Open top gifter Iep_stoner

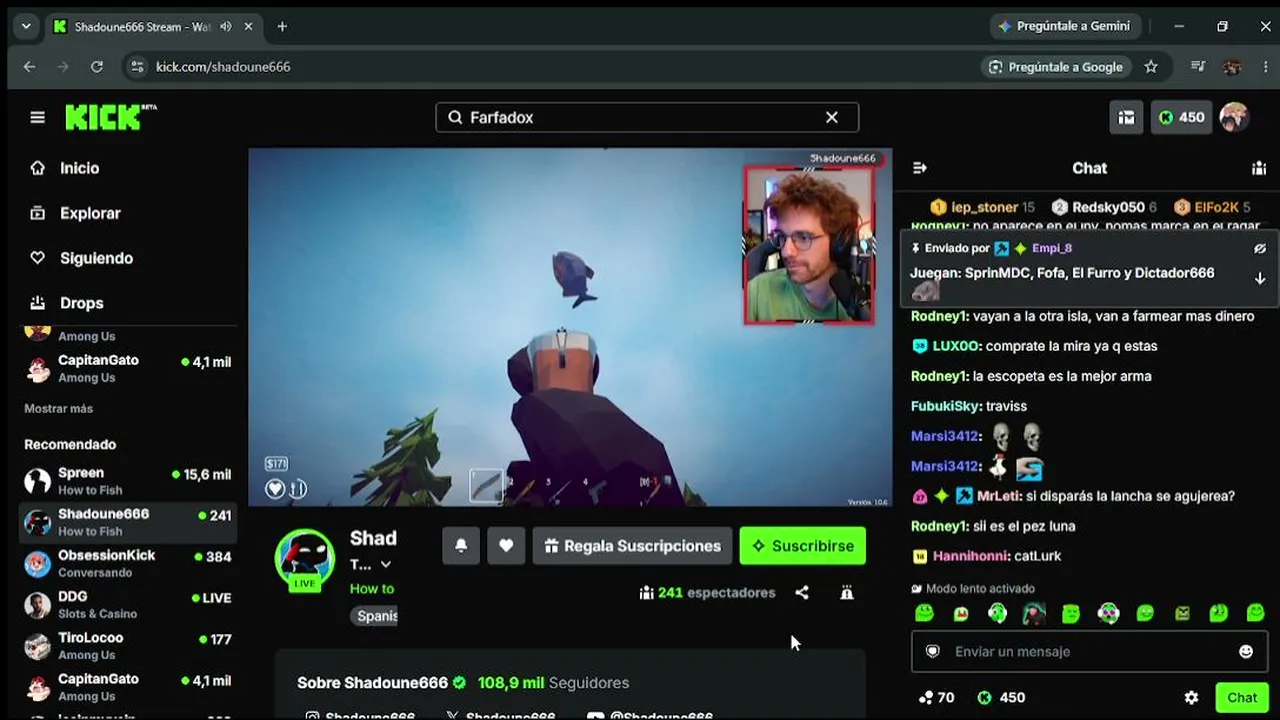pos(982,207)
